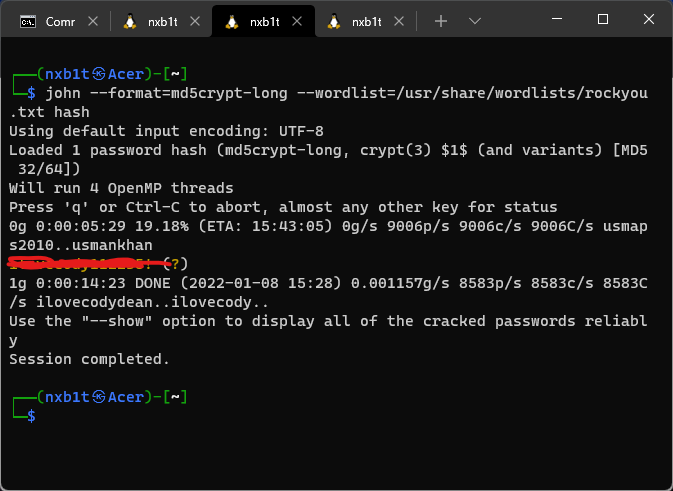This screenshot has height=491, width=673.
Task: Switch to the leftmost nxb1t tab label
Action: (x=164, y=21)
